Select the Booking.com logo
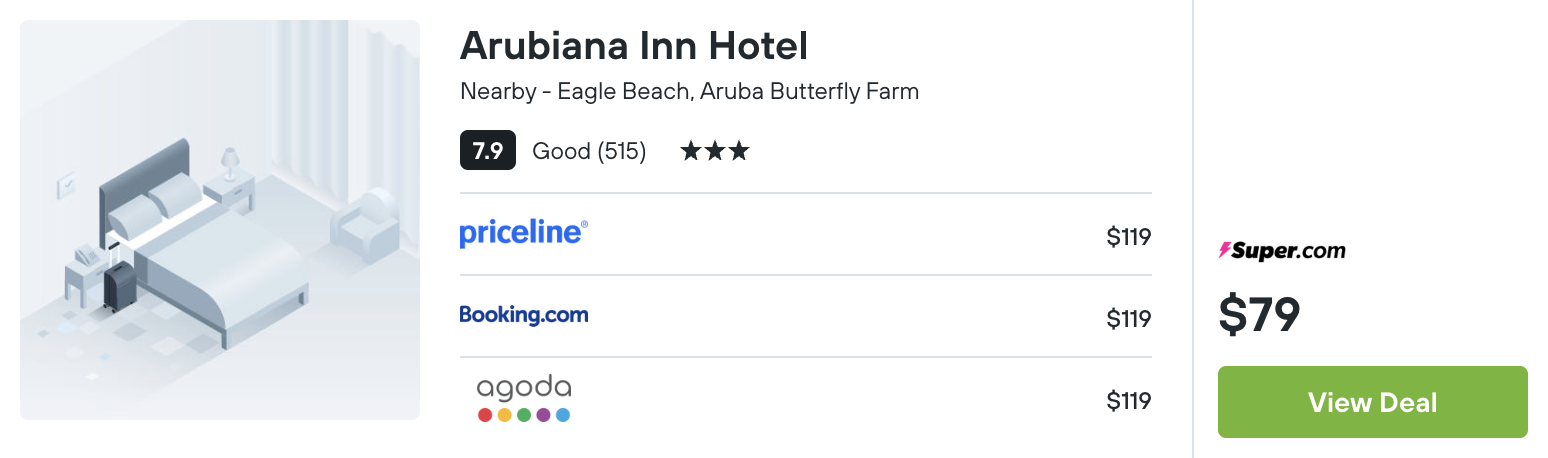 523,315
